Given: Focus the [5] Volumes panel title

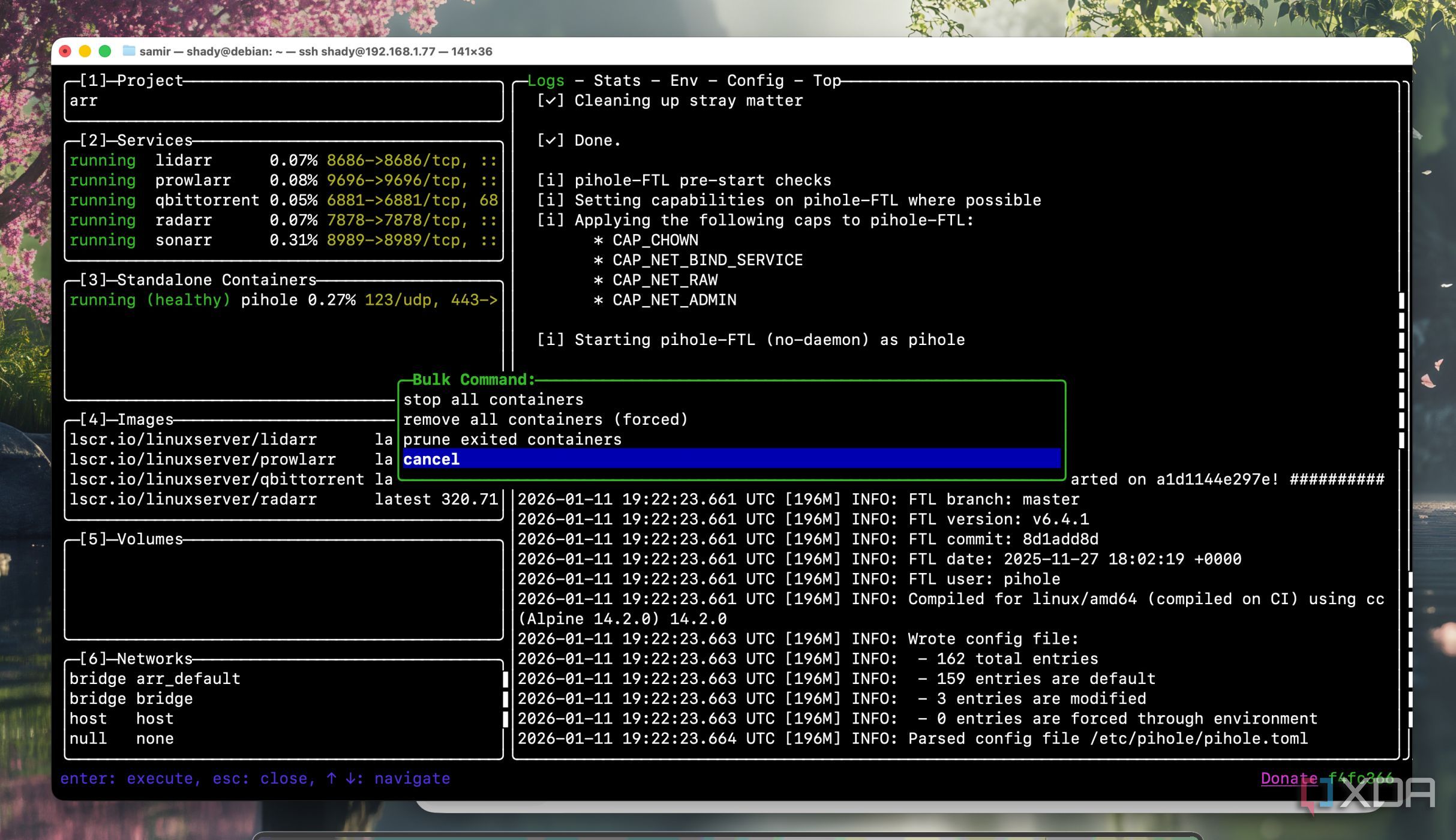Looking at the screenshot, I should (131, 539).
